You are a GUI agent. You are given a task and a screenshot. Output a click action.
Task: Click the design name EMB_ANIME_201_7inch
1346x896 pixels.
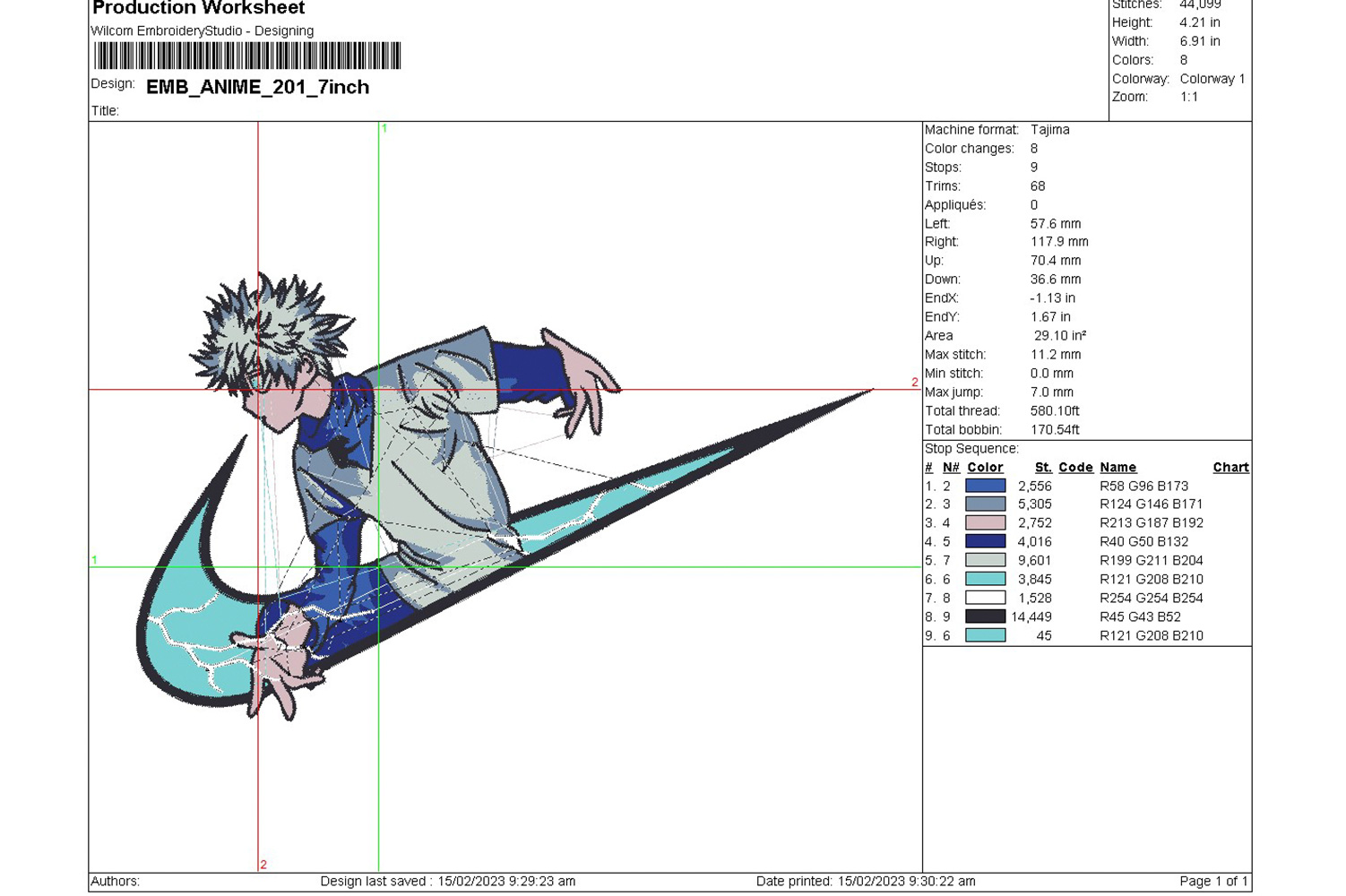(x=257, y=87)
